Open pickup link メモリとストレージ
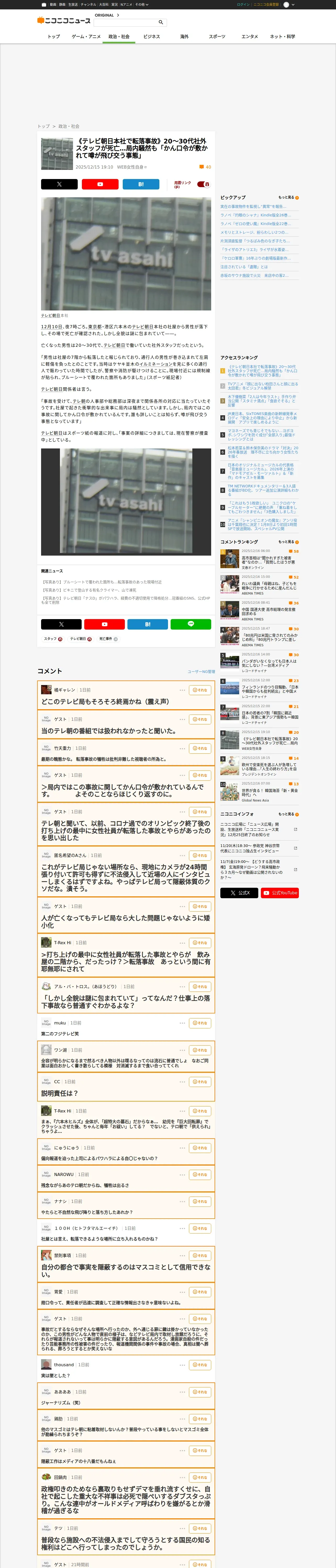336x1568 pixels. click(254, 232)
